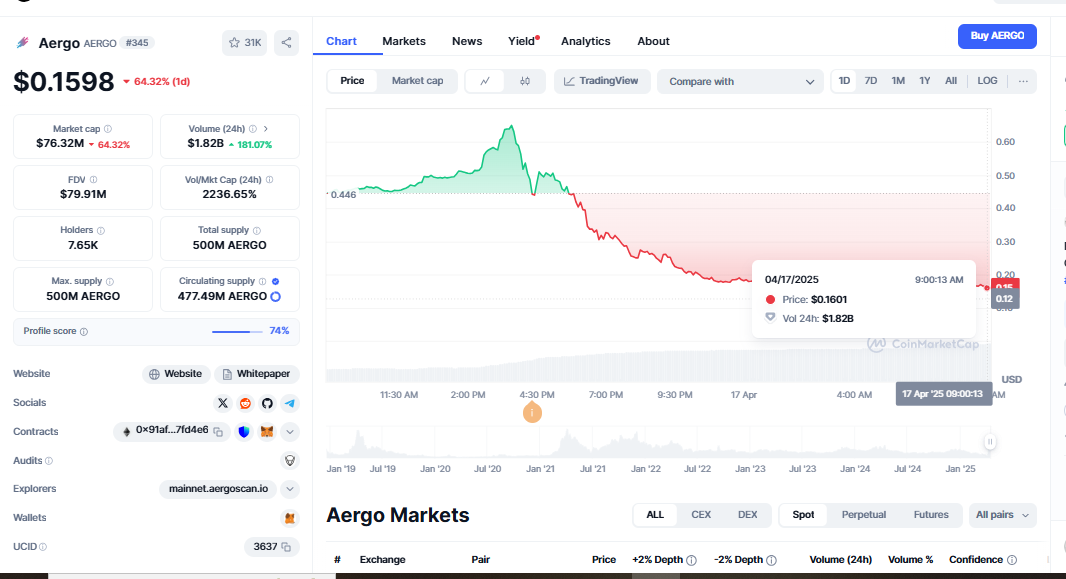
Task: Open the All pairs dropdown
Action: (x=1002, y=515)
